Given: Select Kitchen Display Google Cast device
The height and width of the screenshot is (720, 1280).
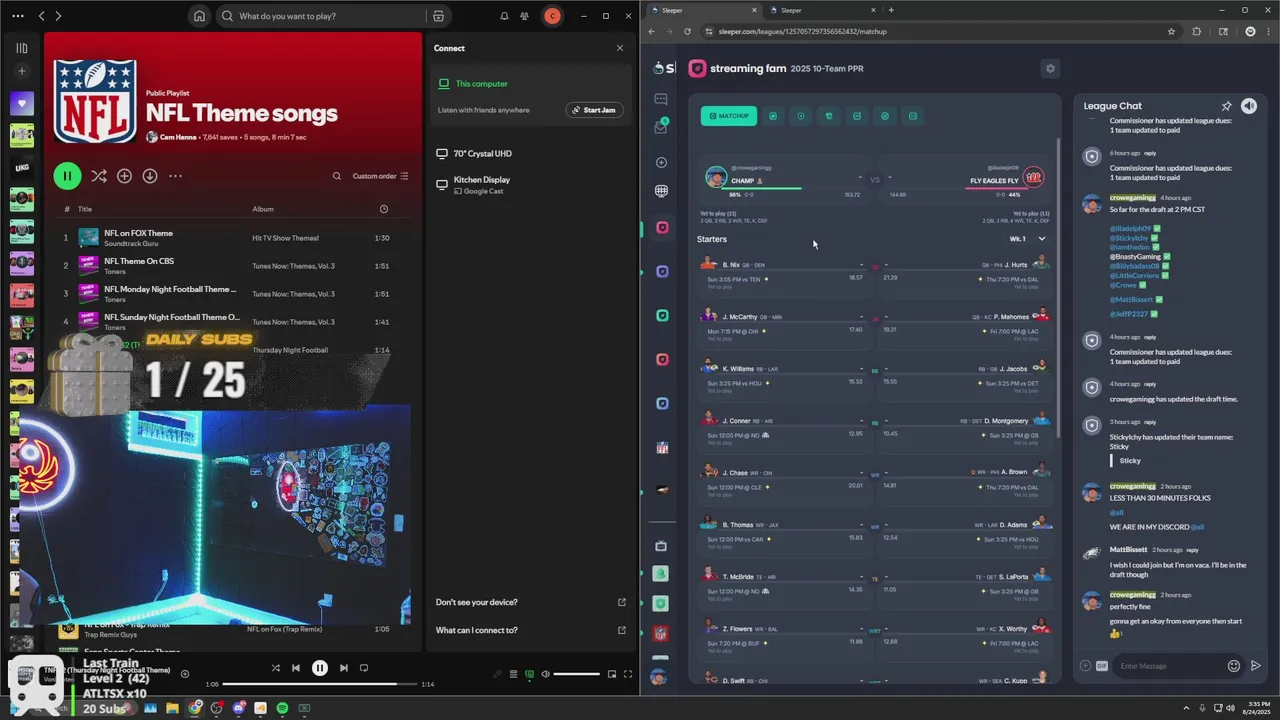Looking at the screenshot, I should pyautogui.click(x=474, y=185).
